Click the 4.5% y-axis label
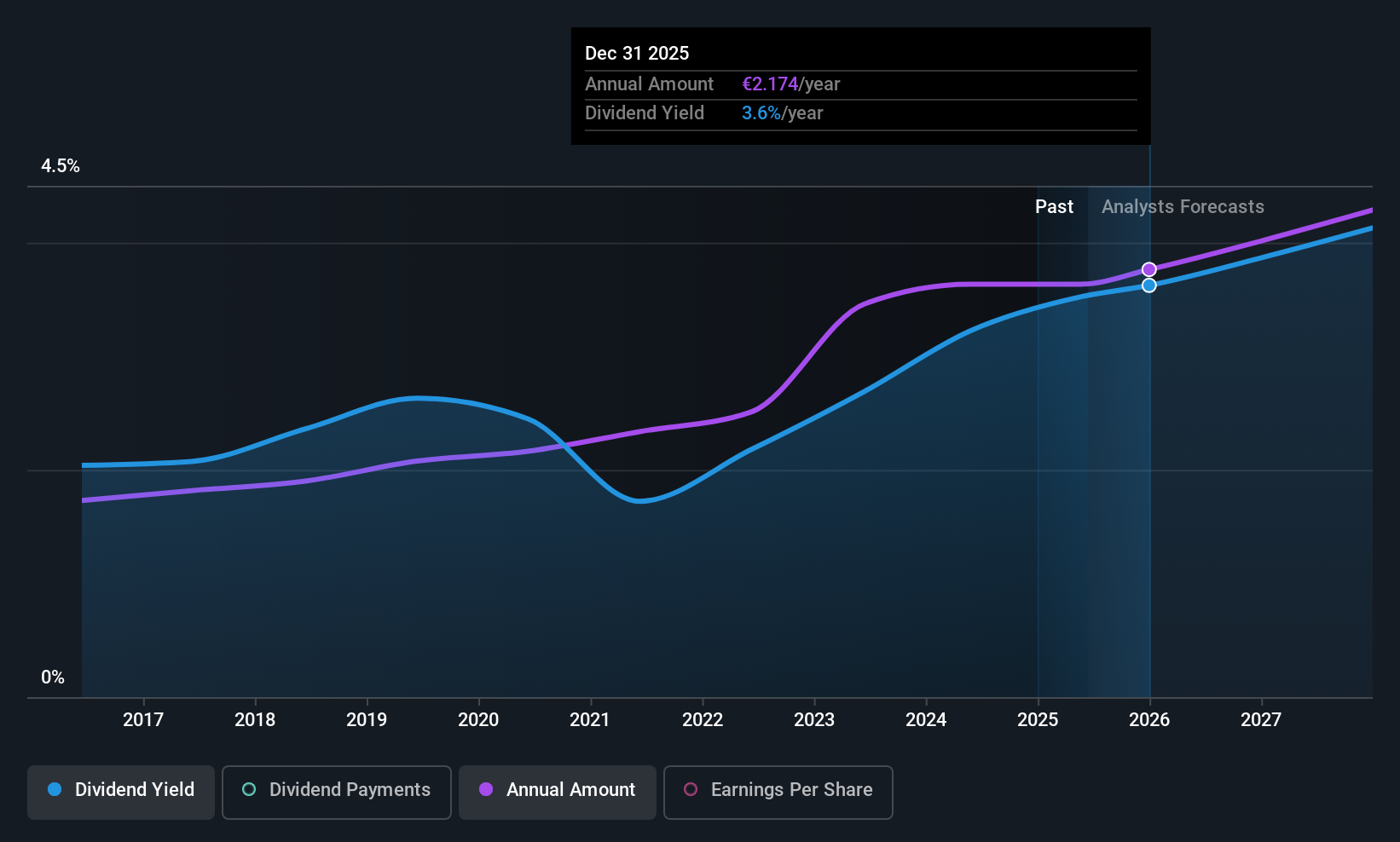Screen dimensions: 1400x842 pyautogui.click(x=61, y=166)
